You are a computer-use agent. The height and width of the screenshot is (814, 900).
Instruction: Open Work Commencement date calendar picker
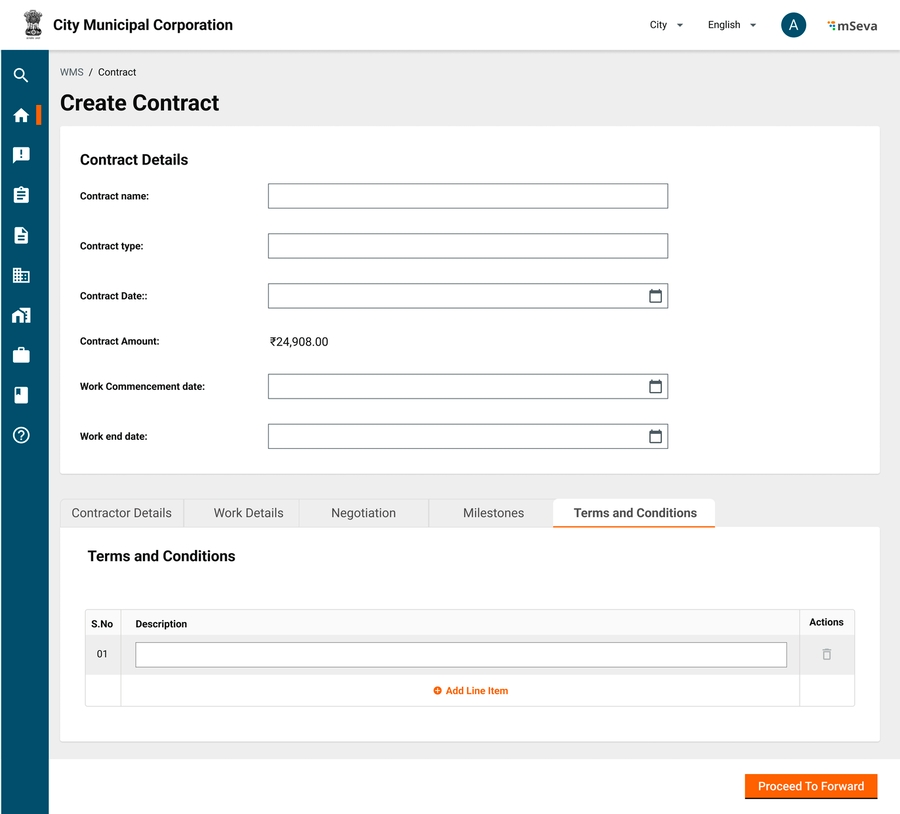[x=655, y=386]
